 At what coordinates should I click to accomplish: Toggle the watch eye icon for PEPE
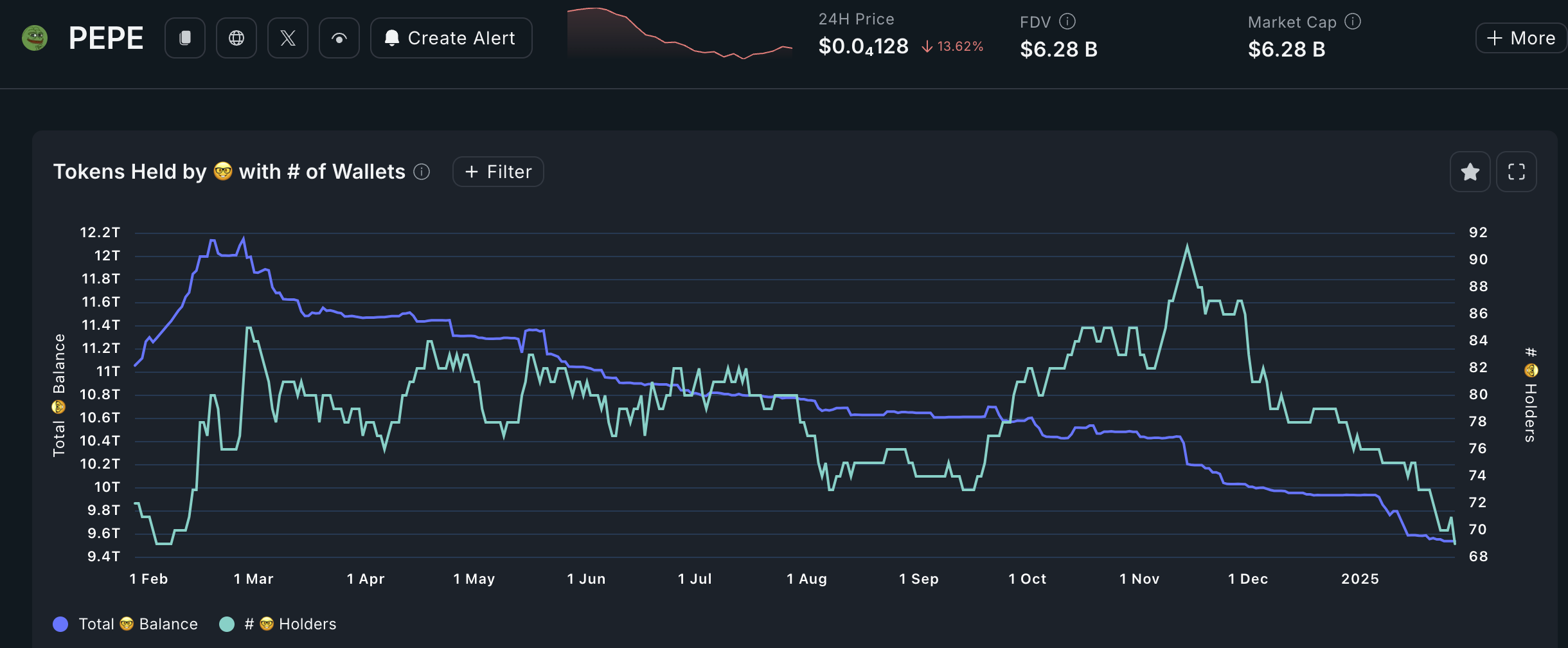[339, 38]
